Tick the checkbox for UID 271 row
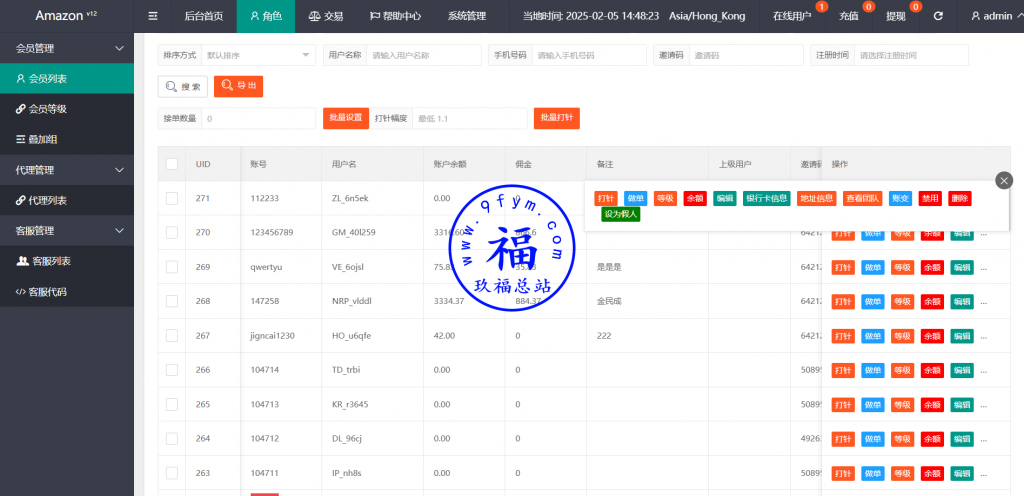 (x=172, y=198)
